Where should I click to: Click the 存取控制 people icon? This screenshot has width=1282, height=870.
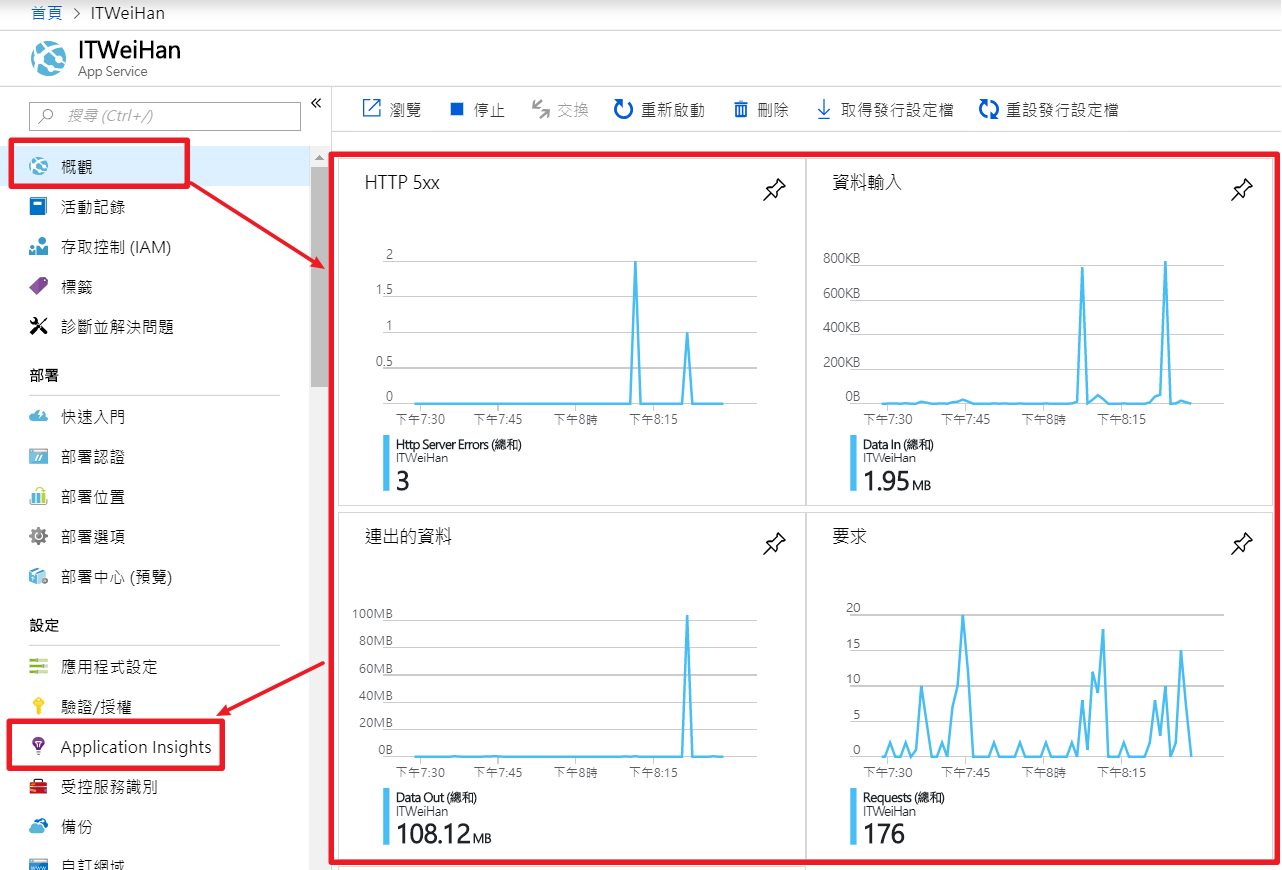[38, 247]
